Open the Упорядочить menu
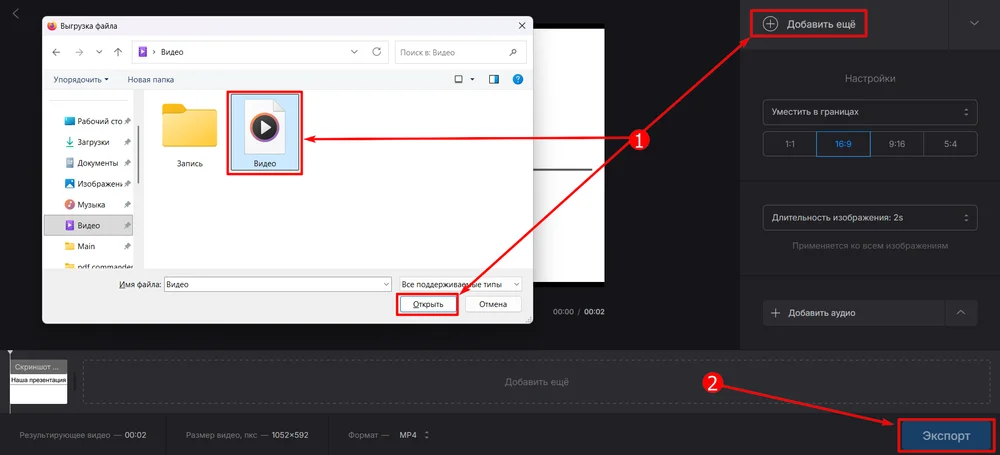Image resolution: width=1000 pixels, height=455 pixels. [81, 79]
